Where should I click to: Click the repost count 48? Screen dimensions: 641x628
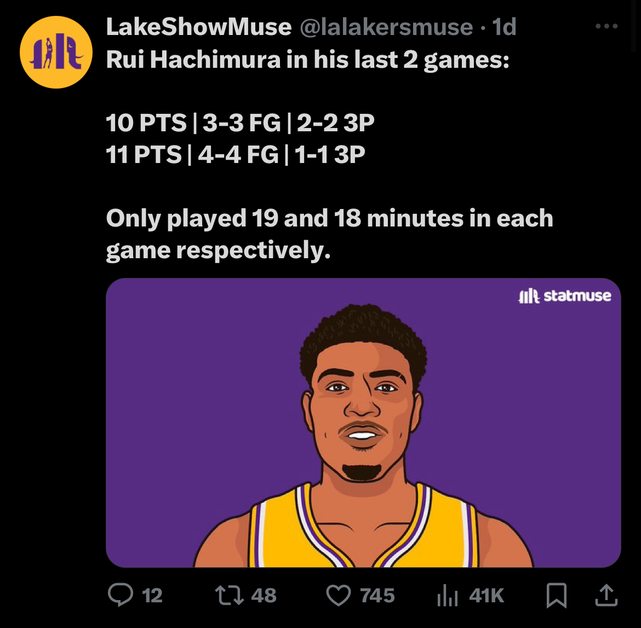pyautogui.click(x=264, y=595)
